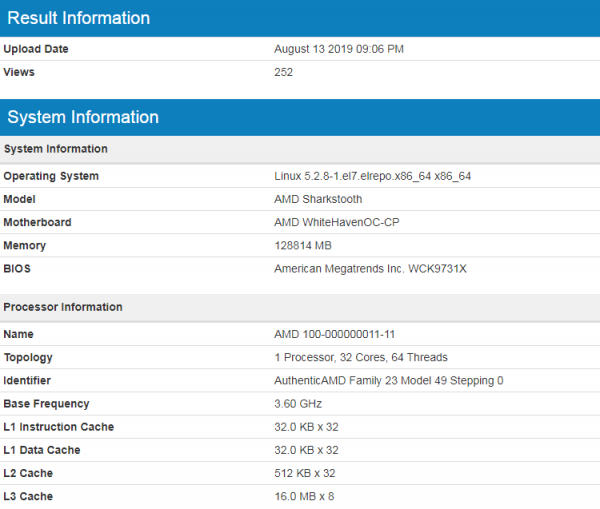Screen dimensions: 600x509
Task: Select the 128814 MB memory value
Action: 302,245
